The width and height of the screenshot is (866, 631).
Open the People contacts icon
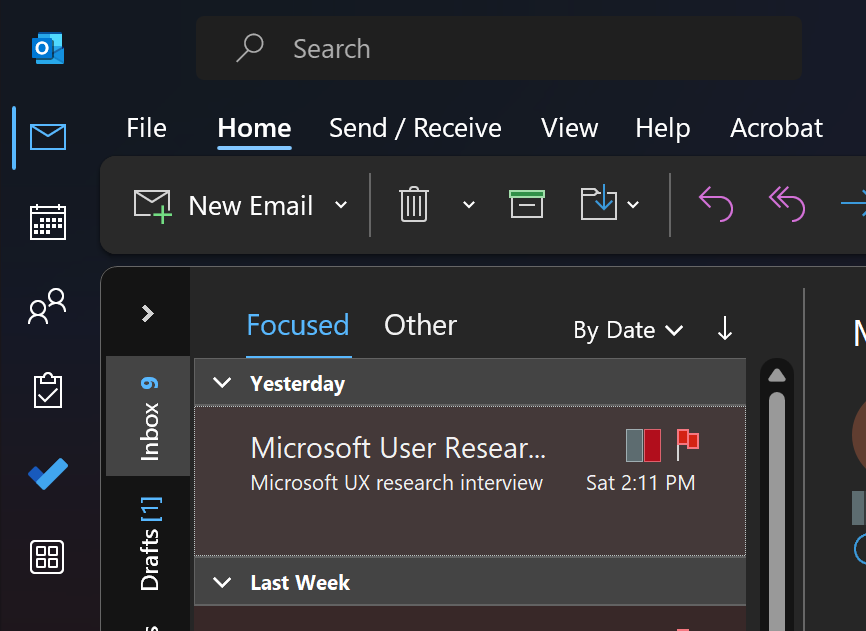(47, 306)
